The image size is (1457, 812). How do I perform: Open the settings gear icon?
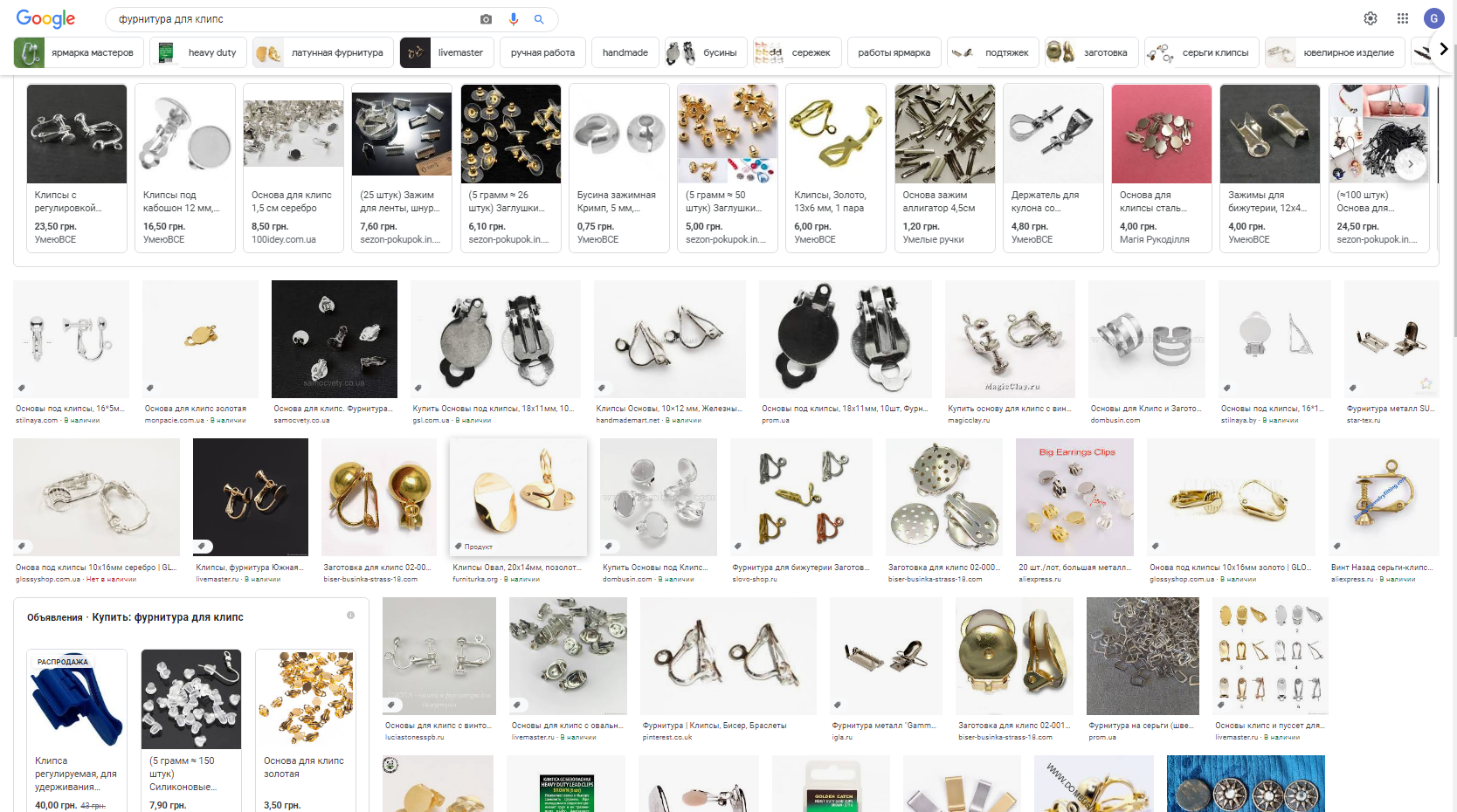click(1371, 18)
